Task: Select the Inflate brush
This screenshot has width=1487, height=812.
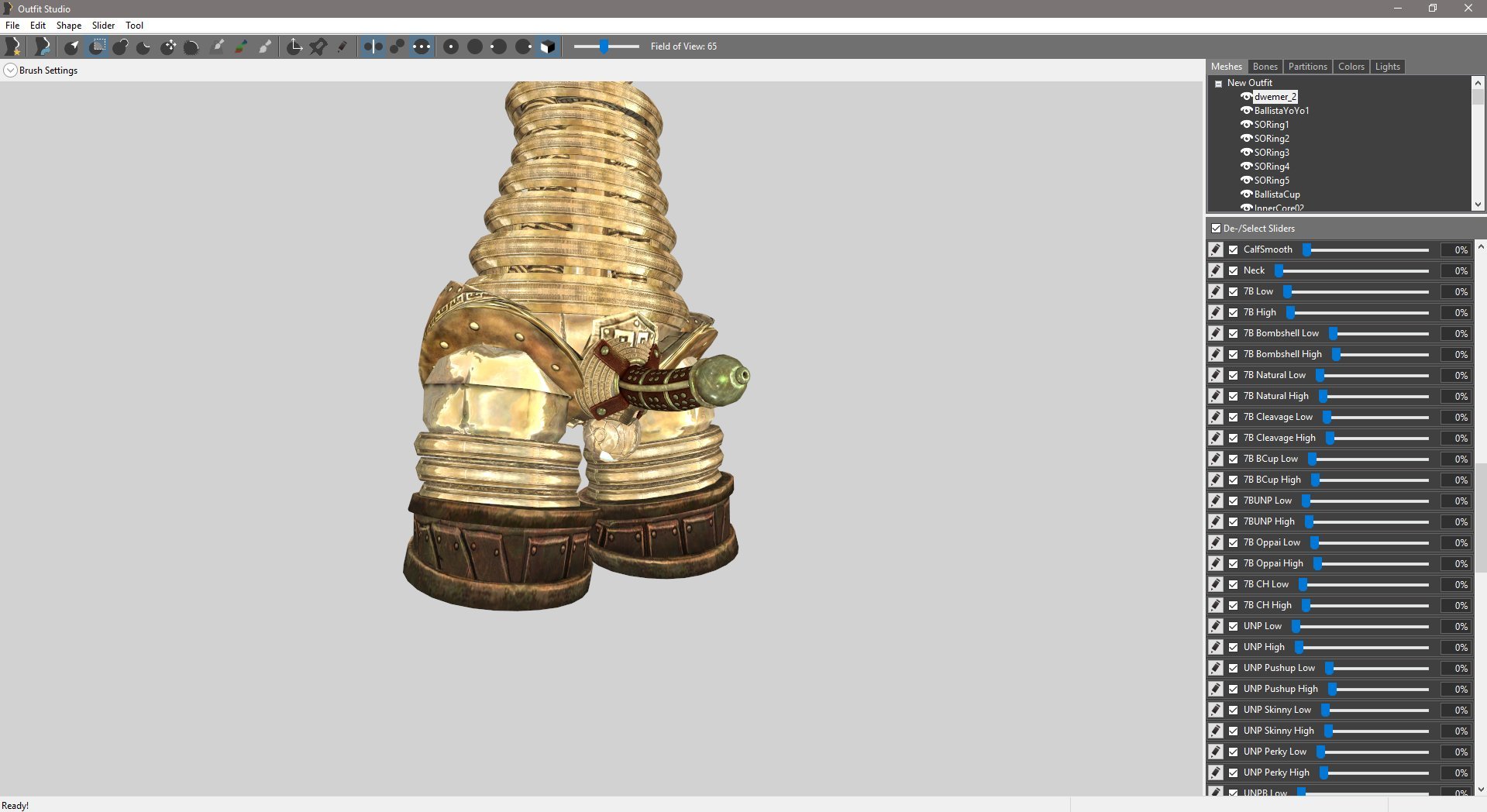Action: pos(120,46)
